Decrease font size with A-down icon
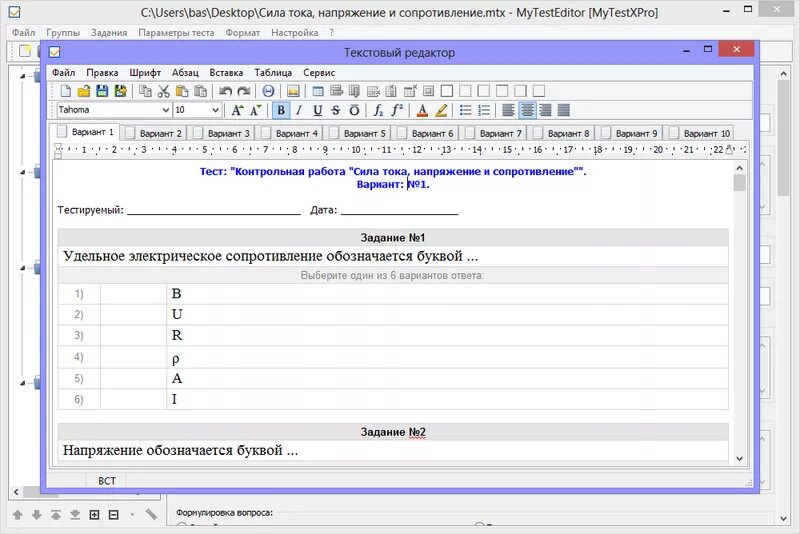 pos(255,110)
